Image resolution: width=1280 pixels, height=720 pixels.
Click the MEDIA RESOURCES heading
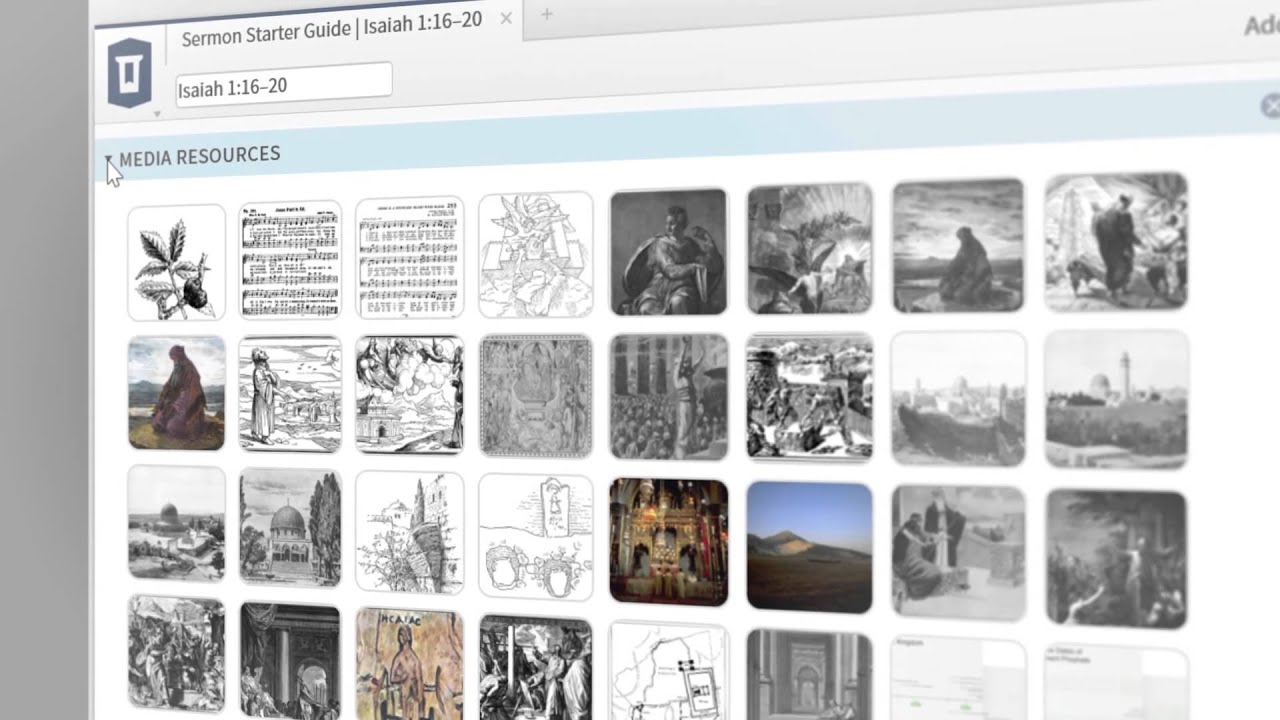click(x=199, y=155)
